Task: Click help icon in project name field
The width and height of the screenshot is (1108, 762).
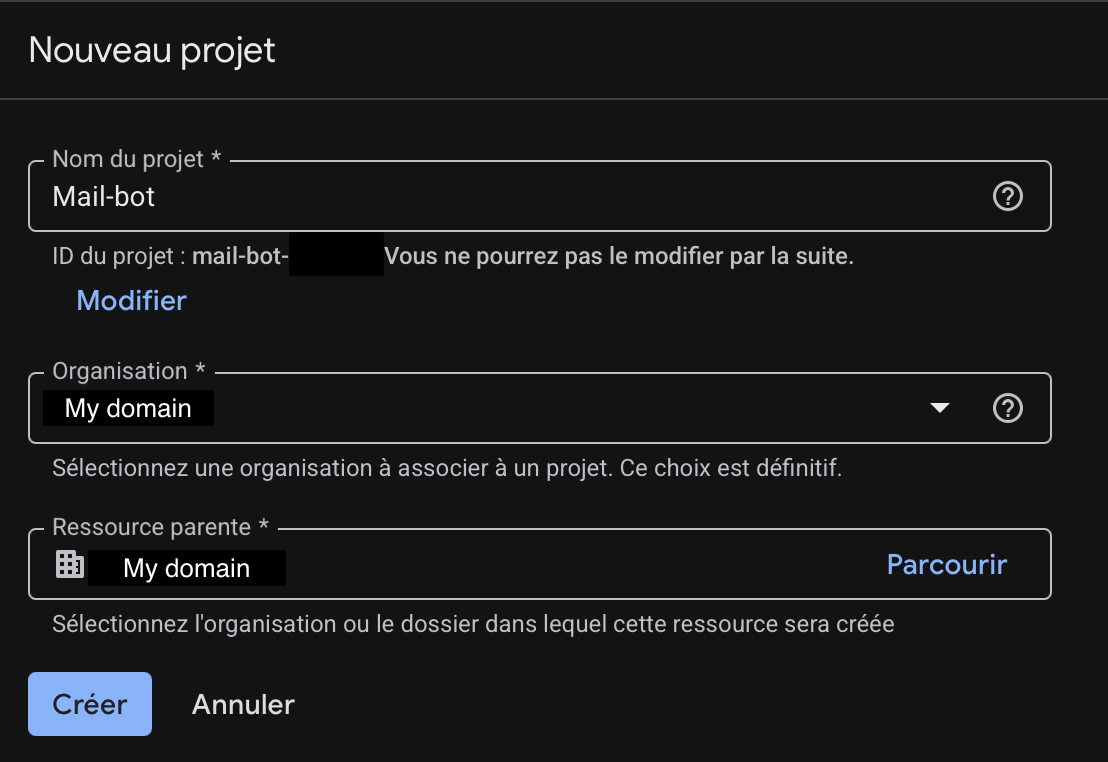Action: tap(1007, 197)
